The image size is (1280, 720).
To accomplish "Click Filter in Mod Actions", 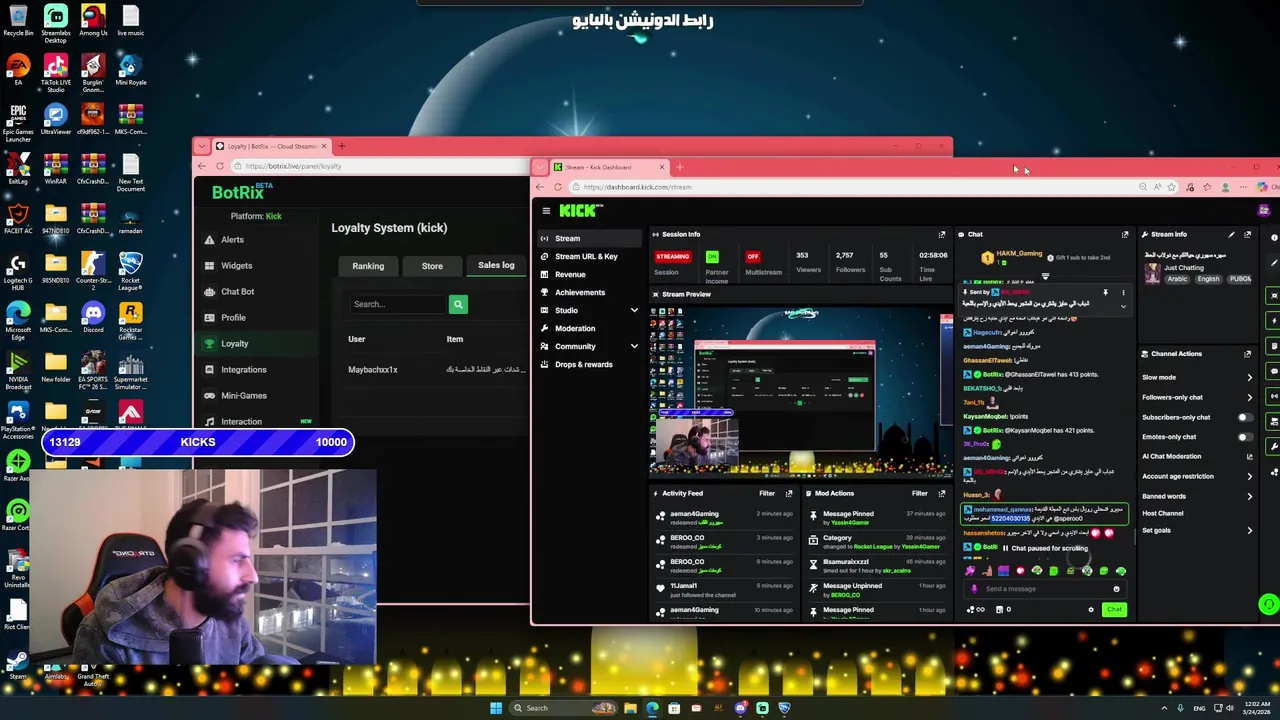I will click(920, 493).
